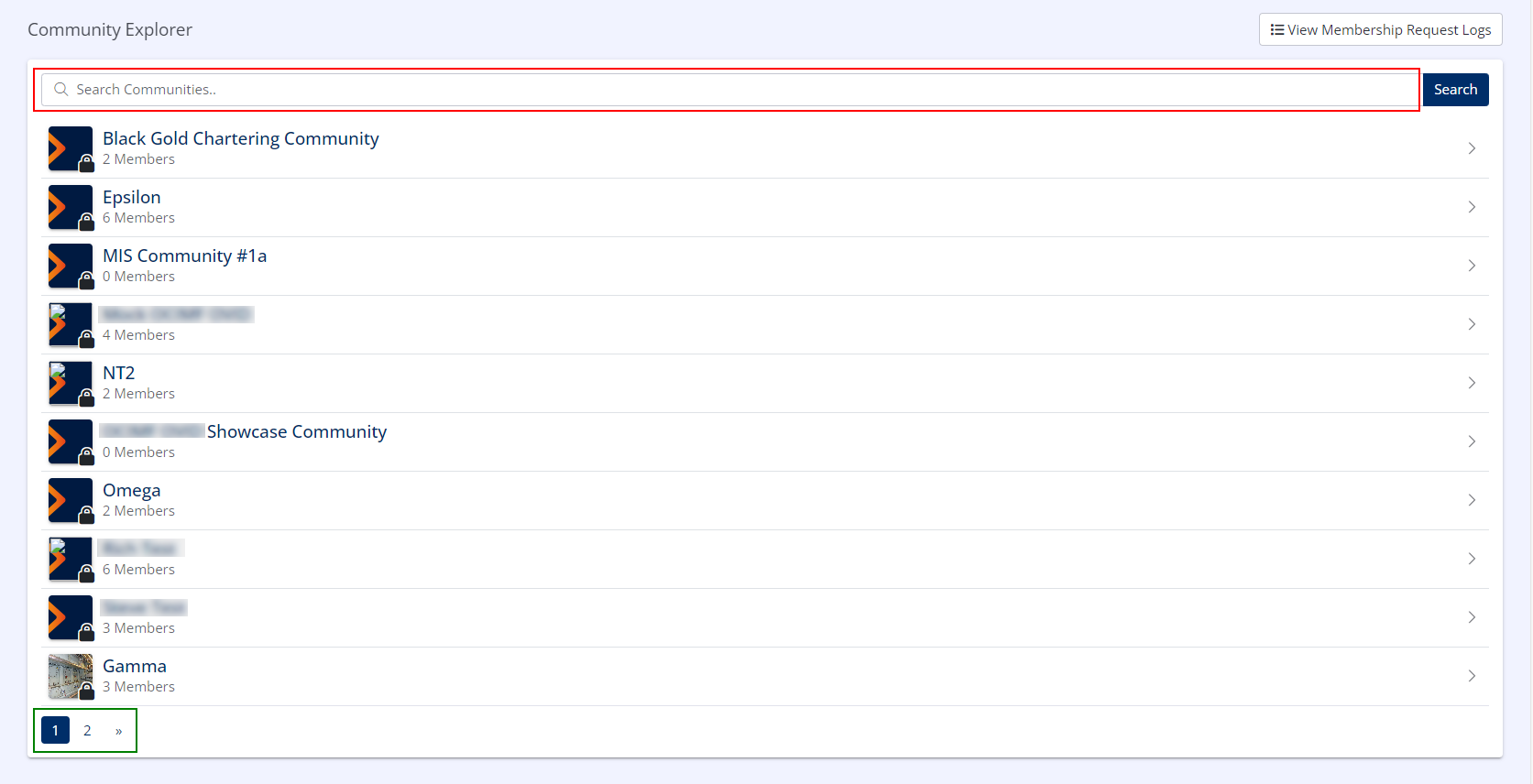
Task: Select page 1 in pagination
Action: tap(55, 731)
